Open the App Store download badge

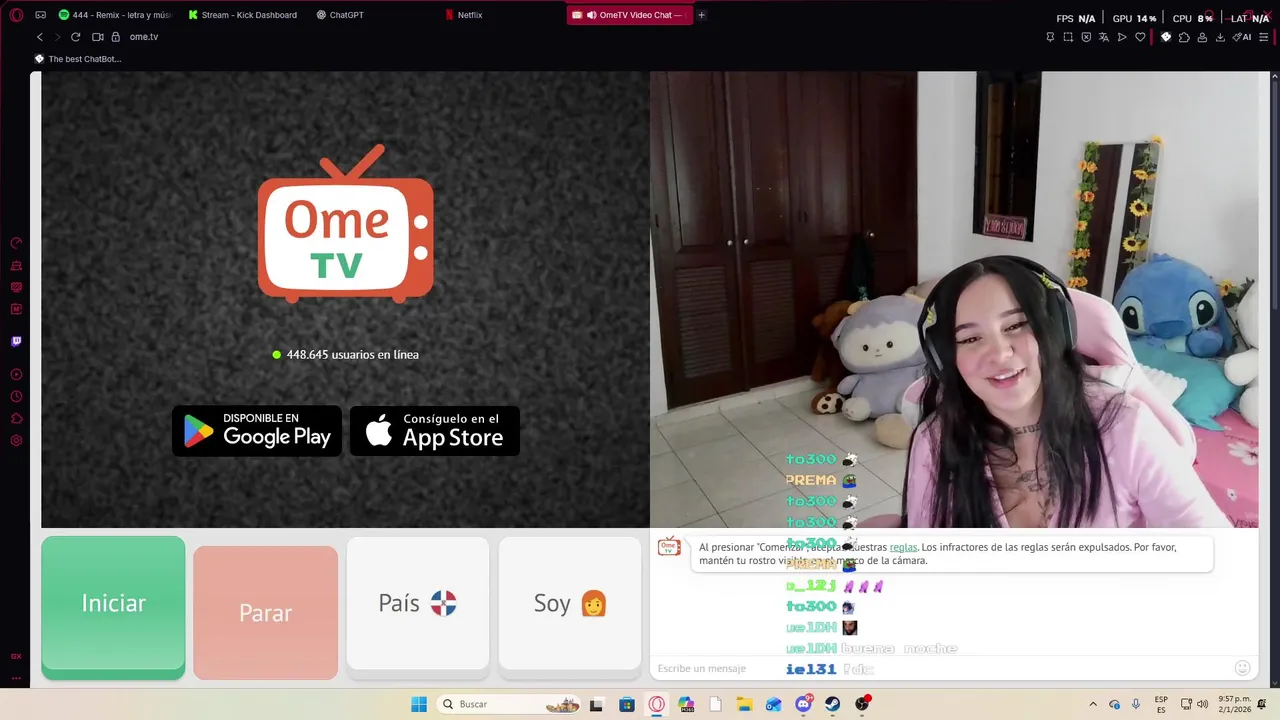point(434,431)
